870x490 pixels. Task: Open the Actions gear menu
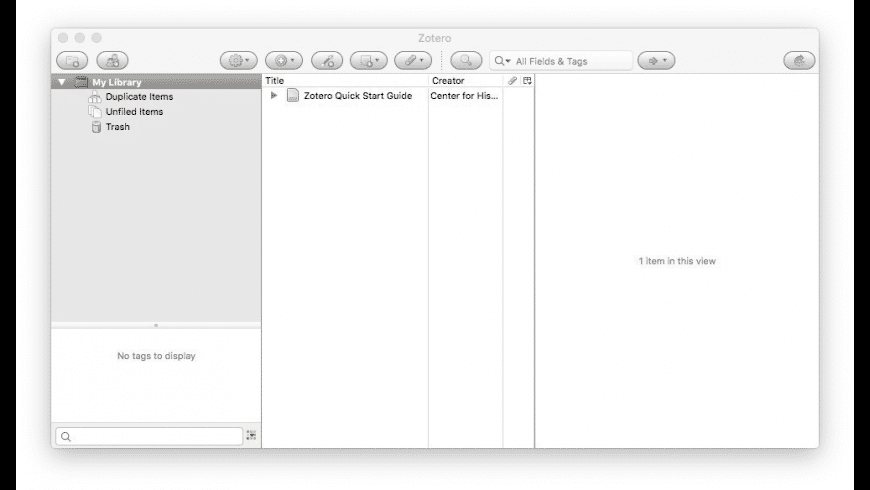(x=239, y=60)
